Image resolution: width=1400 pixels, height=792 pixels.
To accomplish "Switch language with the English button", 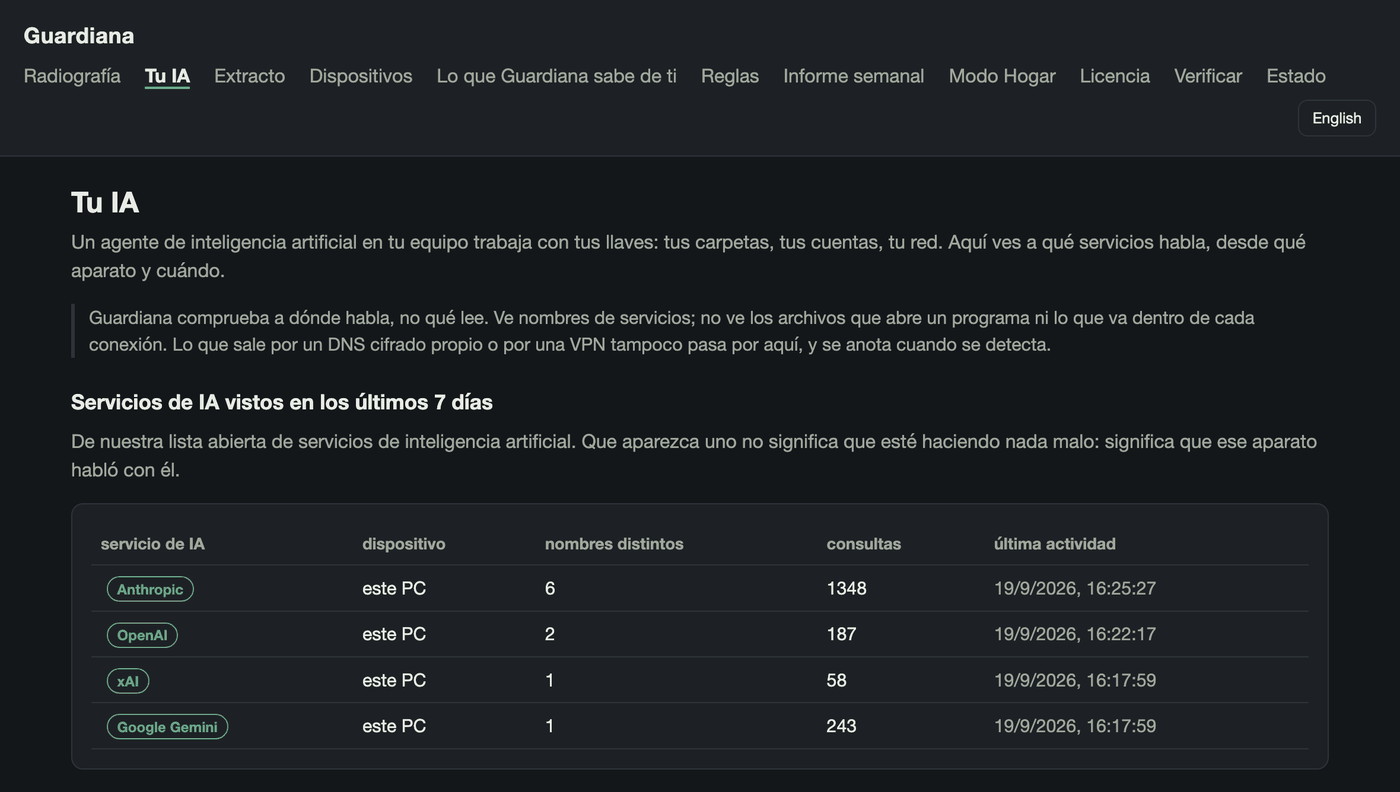I will [x=1337, y=118].
